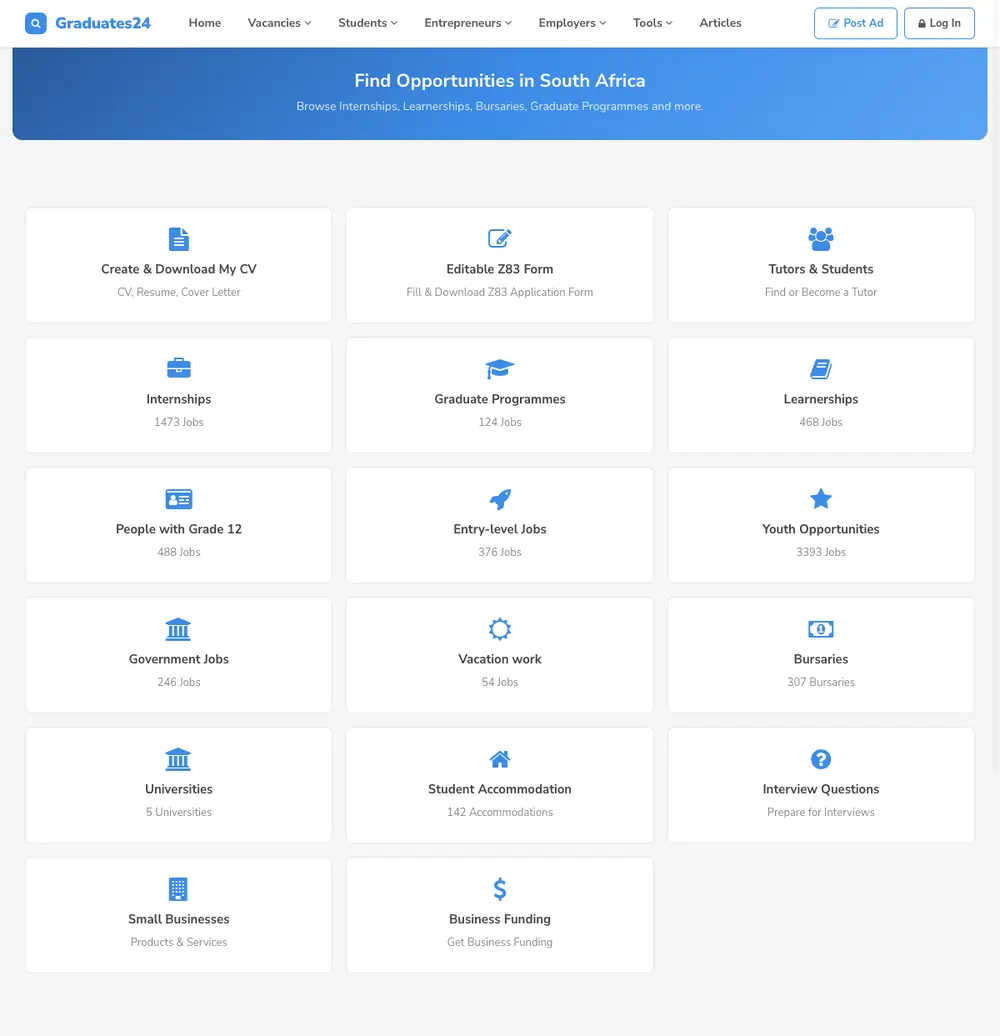Open the People with Grade 12 title link
This screenshot has height=1036, width=1000.
click(178, 529)
